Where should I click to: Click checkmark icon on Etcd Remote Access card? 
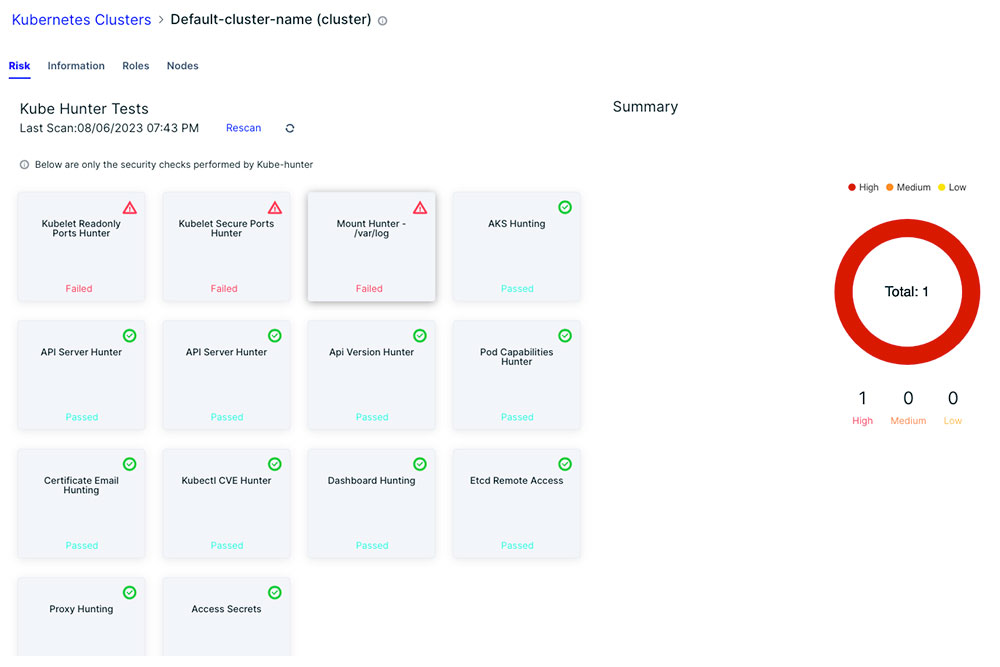click(x=565, y=464)
